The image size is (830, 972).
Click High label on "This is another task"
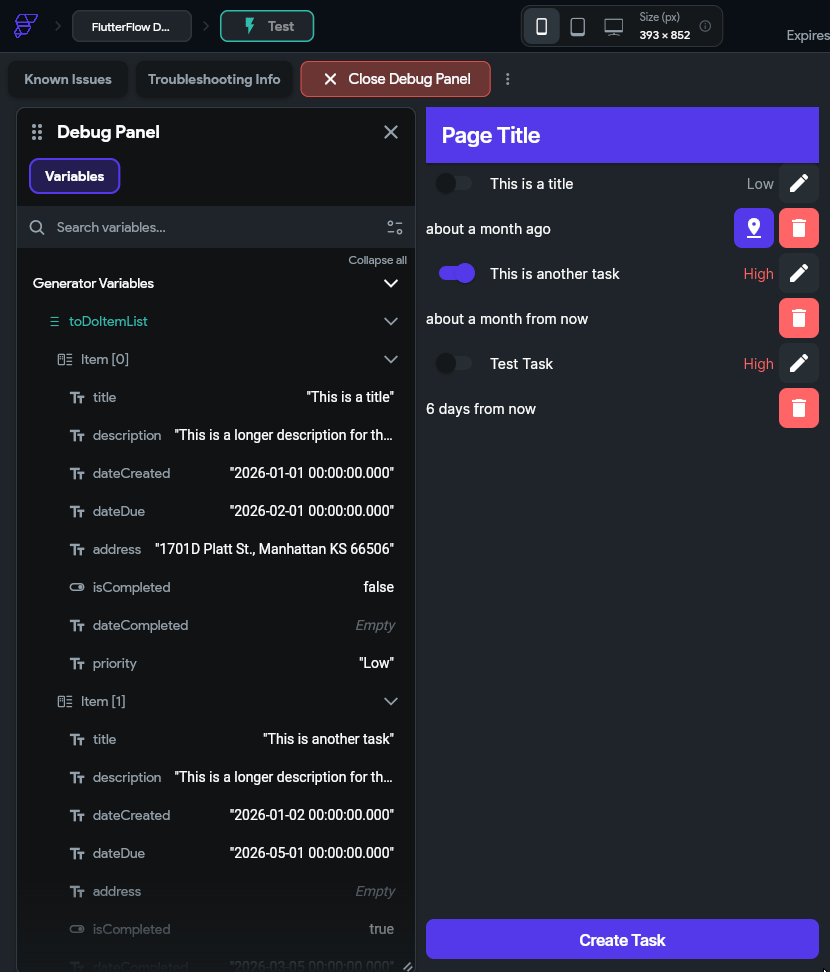[758, 274]
